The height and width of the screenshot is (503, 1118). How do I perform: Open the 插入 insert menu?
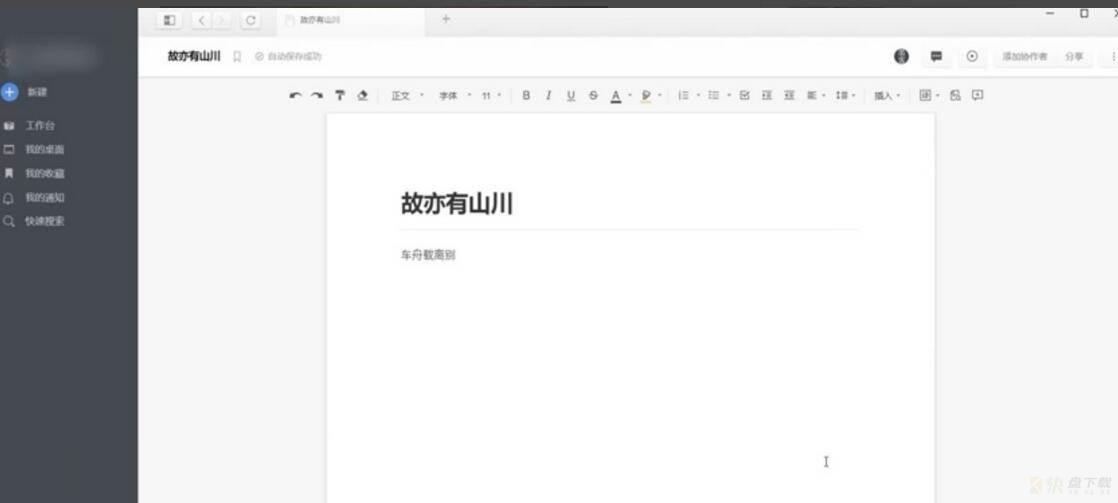click(x=887, y=96)
